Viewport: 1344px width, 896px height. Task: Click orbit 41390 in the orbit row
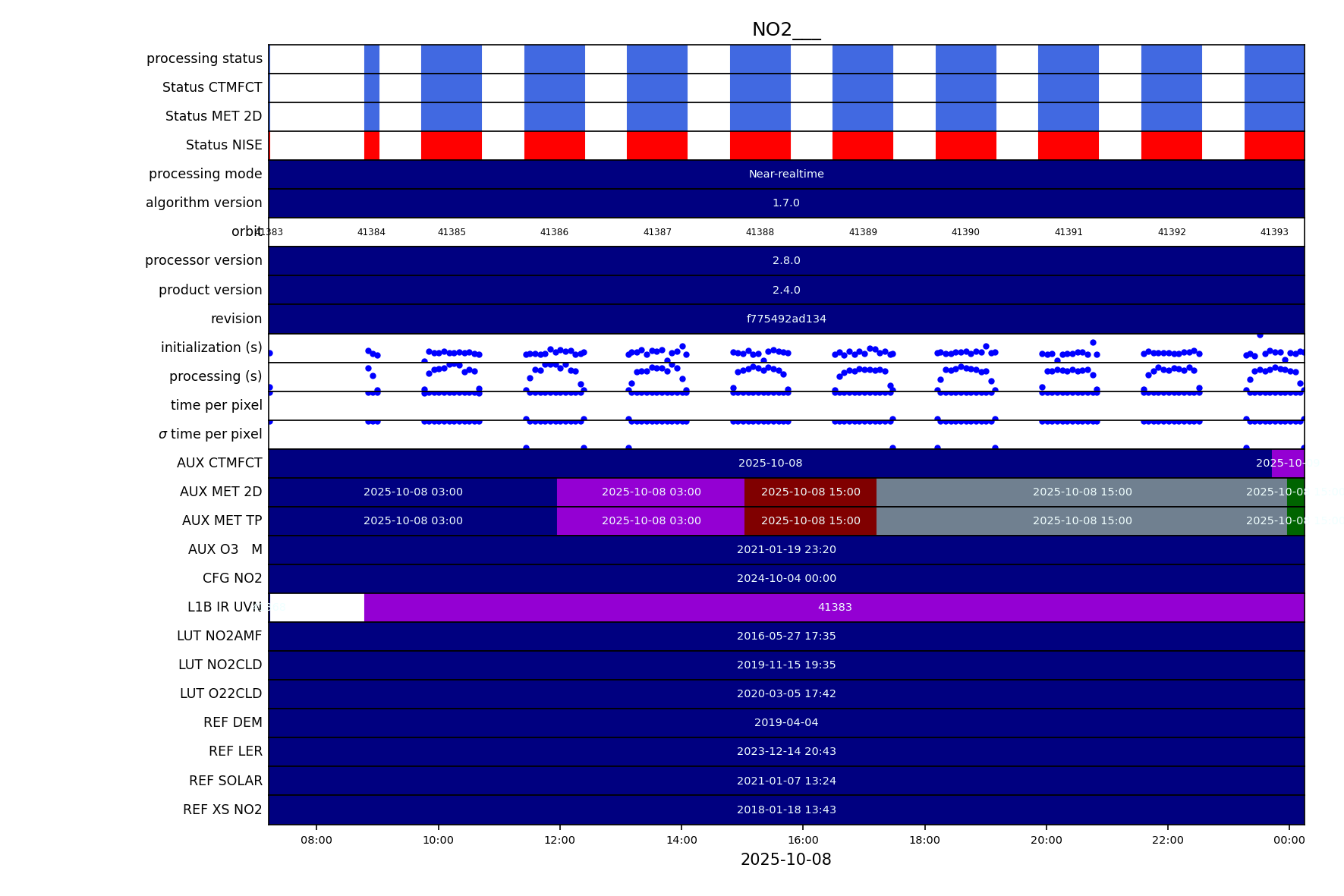965,232
